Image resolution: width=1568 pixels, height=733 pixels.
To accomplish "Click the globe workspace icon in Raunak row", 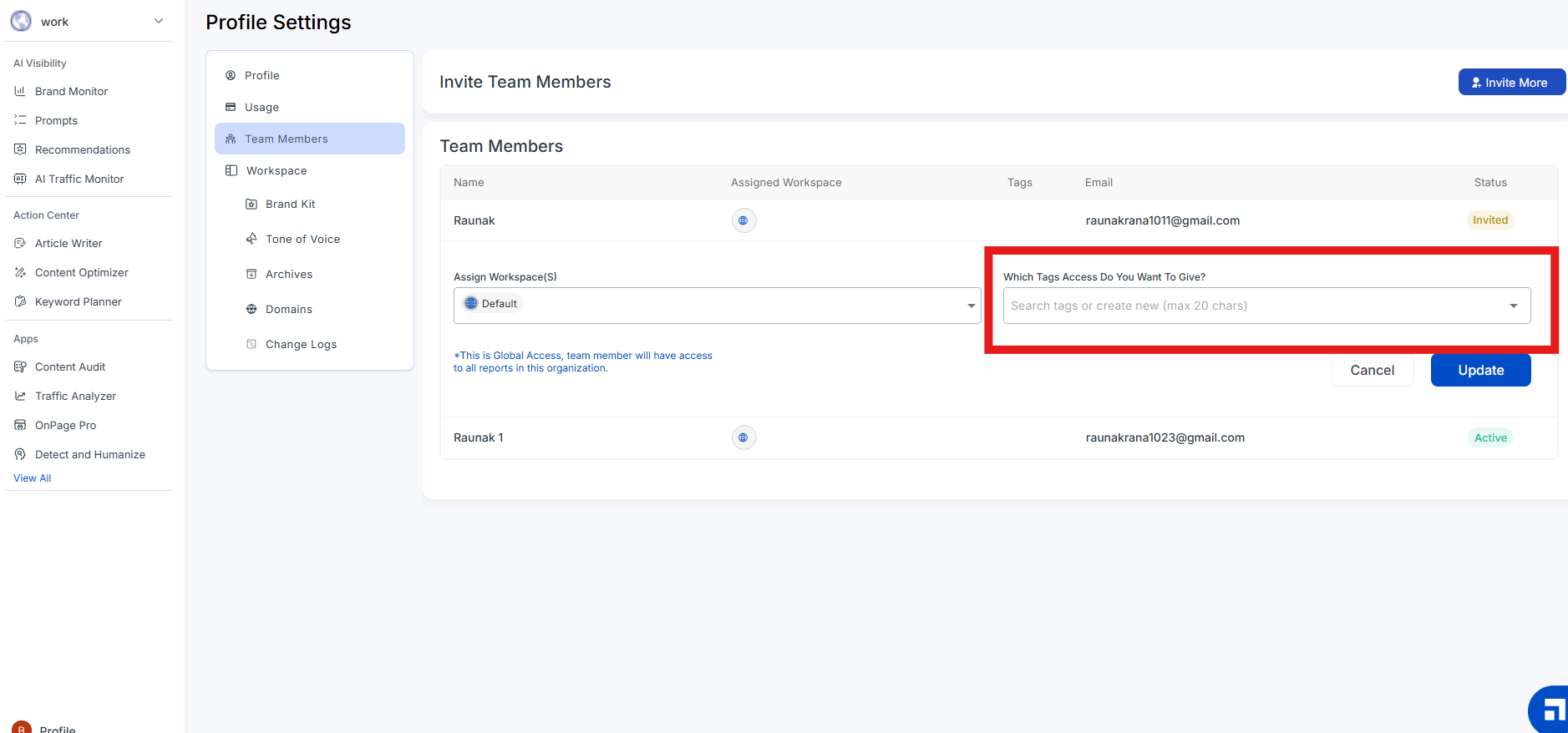I will coord(743,220).
